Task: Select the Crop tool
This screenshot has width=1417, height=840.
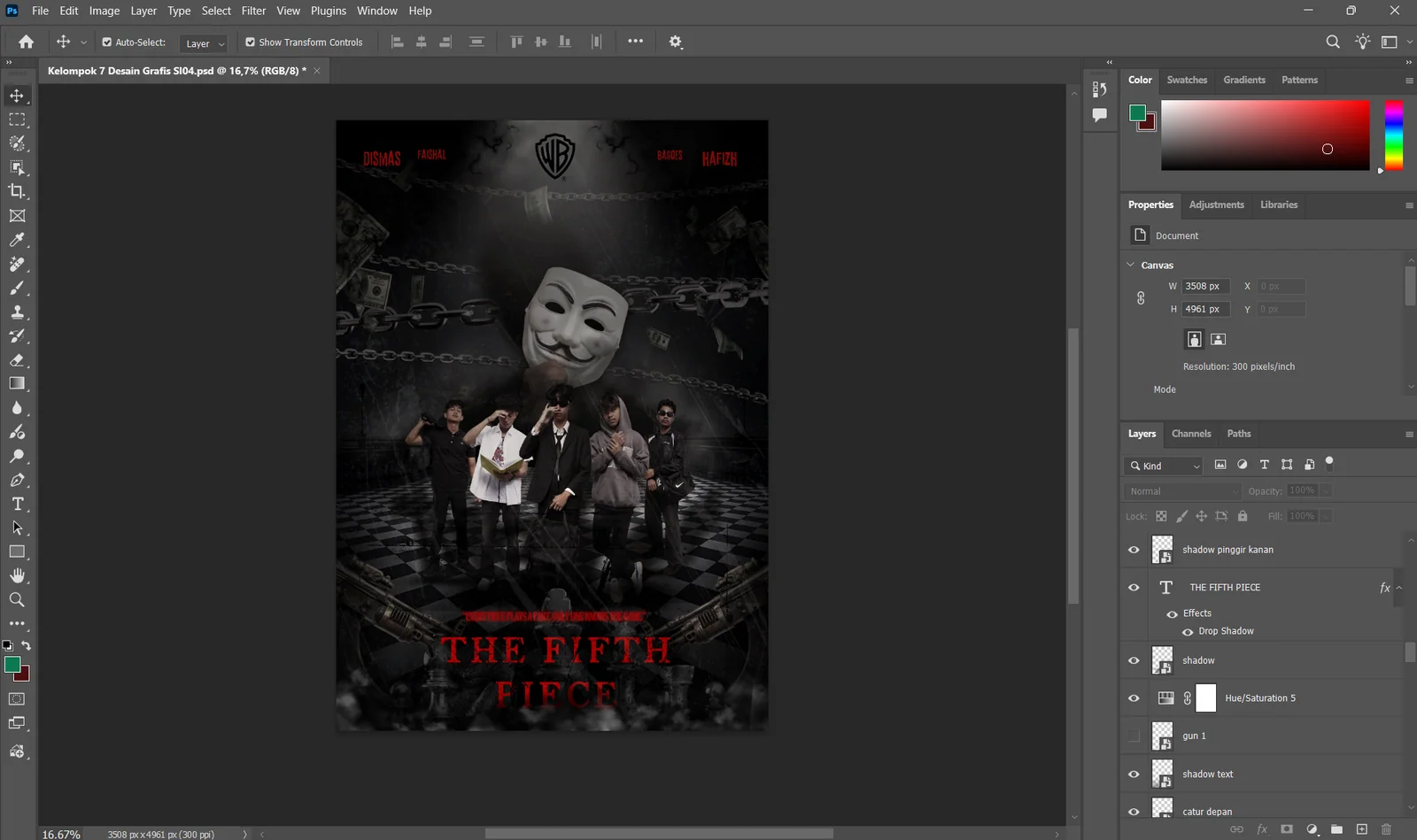Action: click(17, 191)
